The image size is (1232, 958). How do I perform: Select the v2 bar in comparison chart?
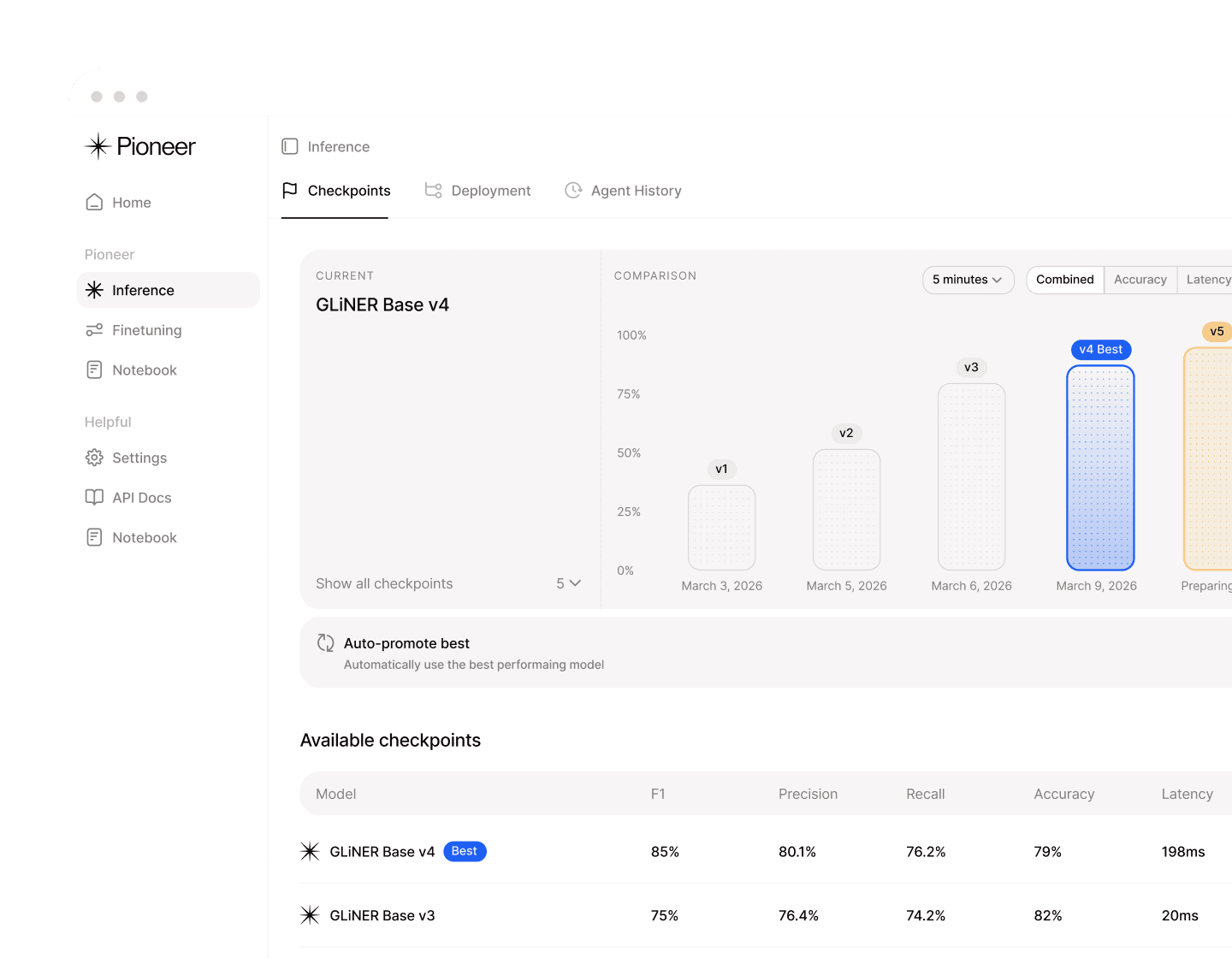pos(846,509)
